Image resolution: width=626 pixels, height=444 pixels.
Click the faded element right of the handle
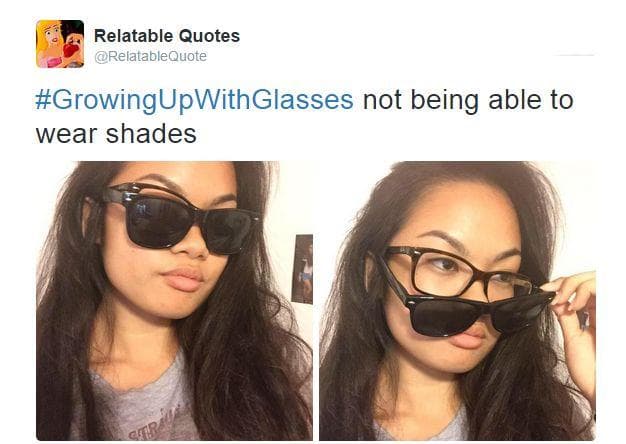pyautogui.click(x=575, y=55)
